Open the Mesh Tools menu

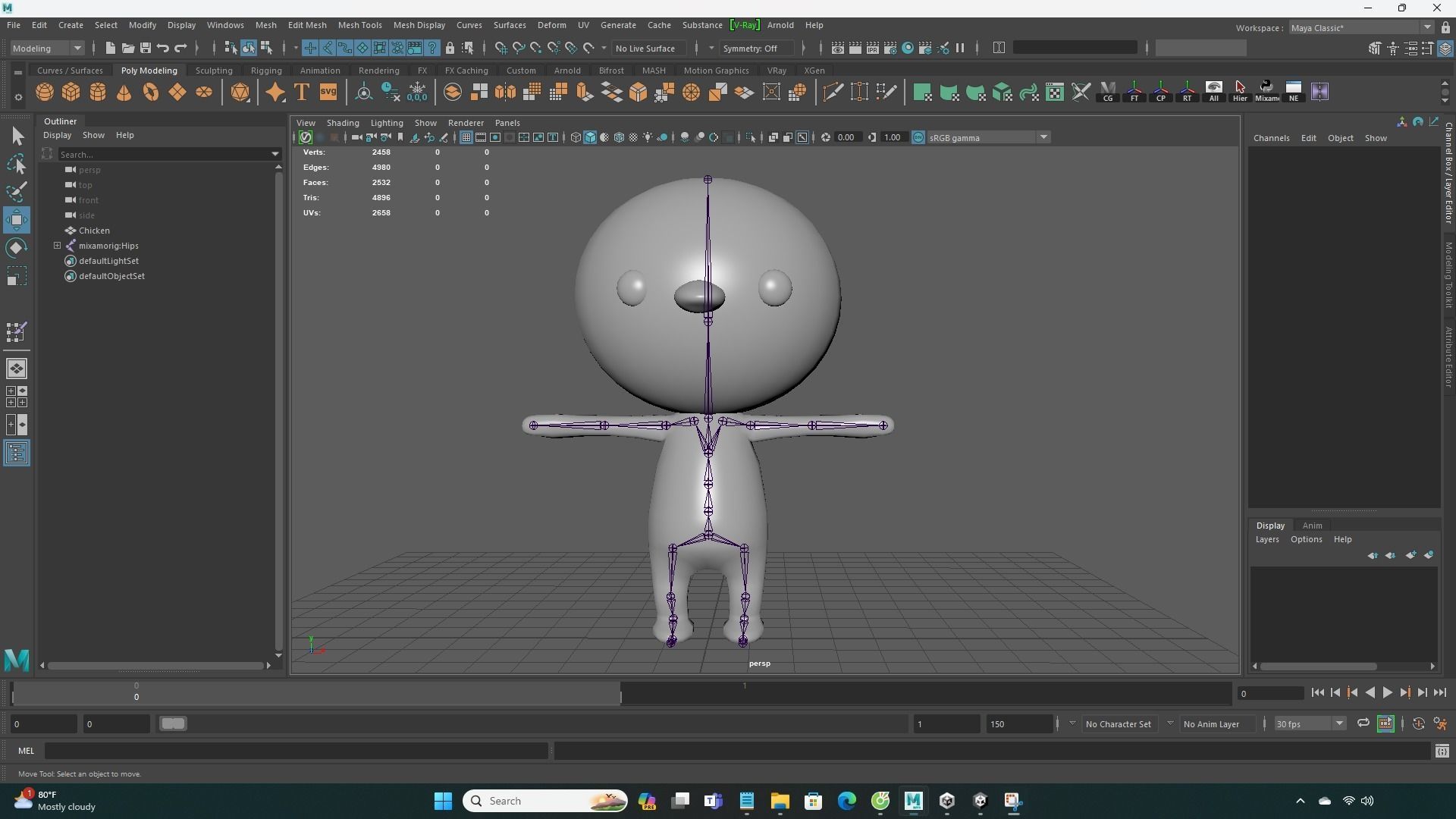pos(359,25)
